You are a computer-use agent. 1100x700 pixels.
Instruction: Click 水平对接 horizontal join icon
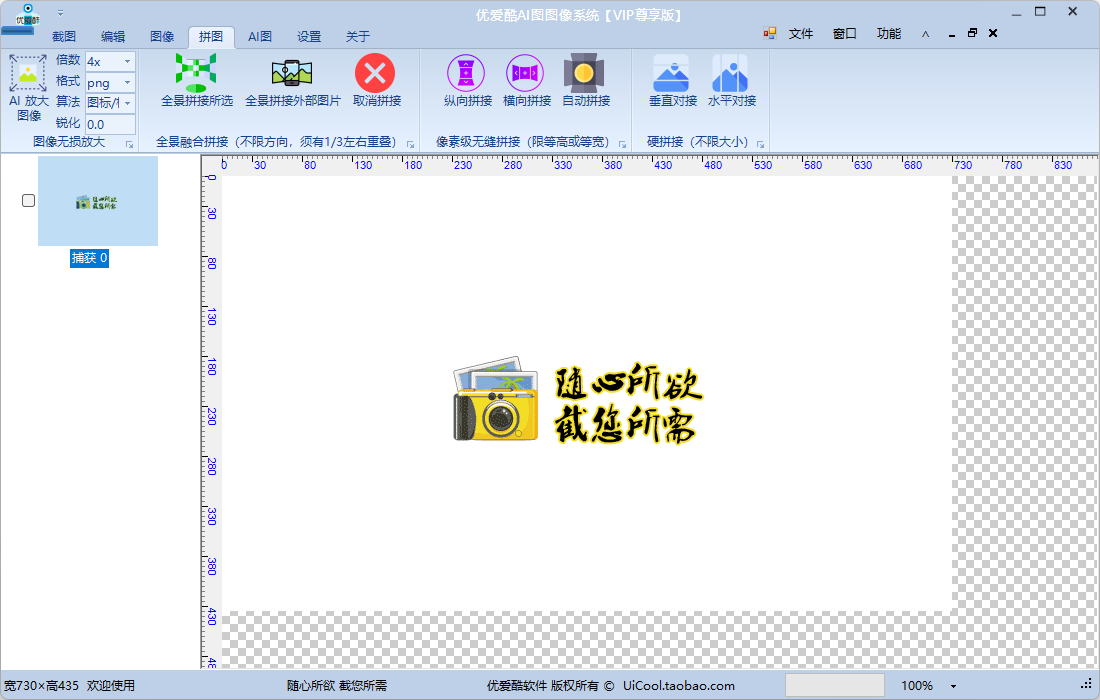[x=730, y=73]
